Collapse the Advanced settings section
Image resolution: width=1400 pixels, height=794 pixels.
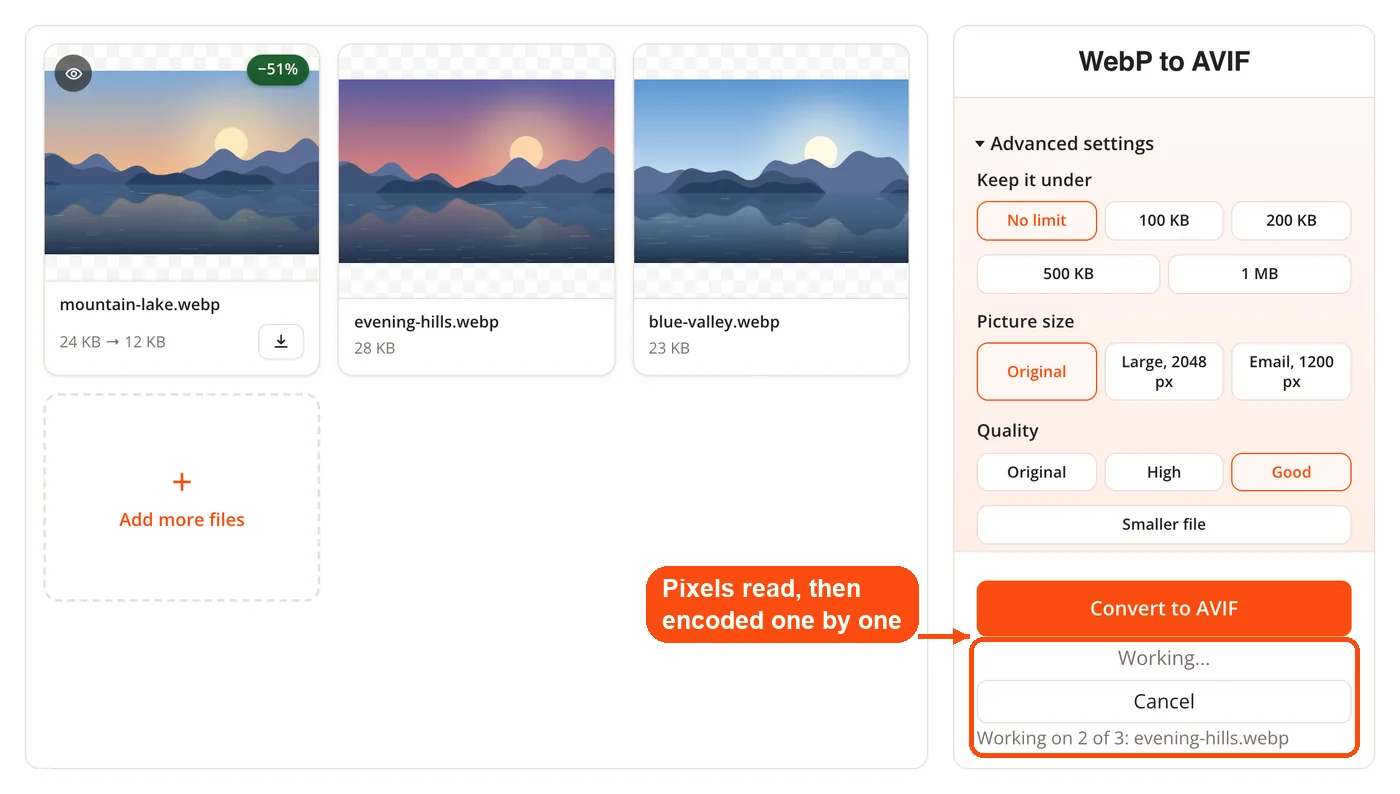point(1065,144)
